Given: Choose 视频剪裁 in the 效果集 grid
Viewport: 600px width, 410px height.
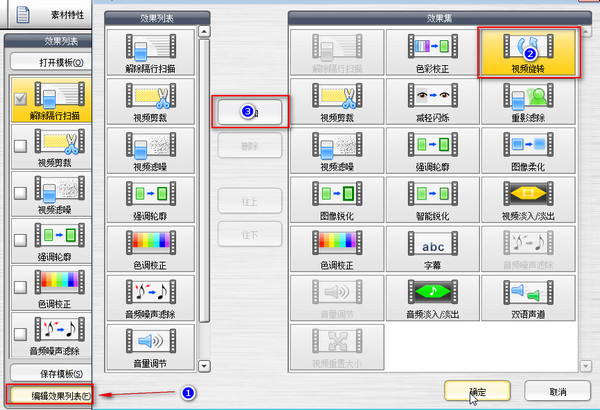Looking at the screenshot, I should coord(337,101).
